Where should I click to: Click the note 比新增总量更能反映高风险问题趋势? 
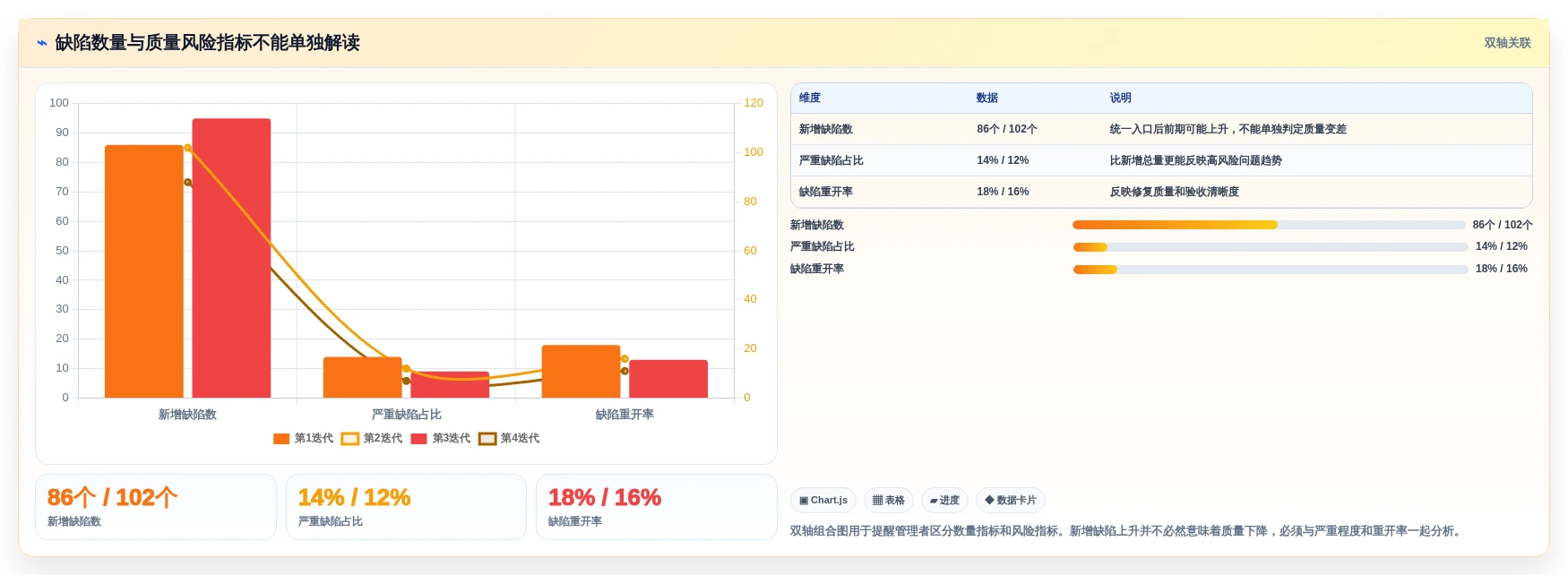(1196, 160)
